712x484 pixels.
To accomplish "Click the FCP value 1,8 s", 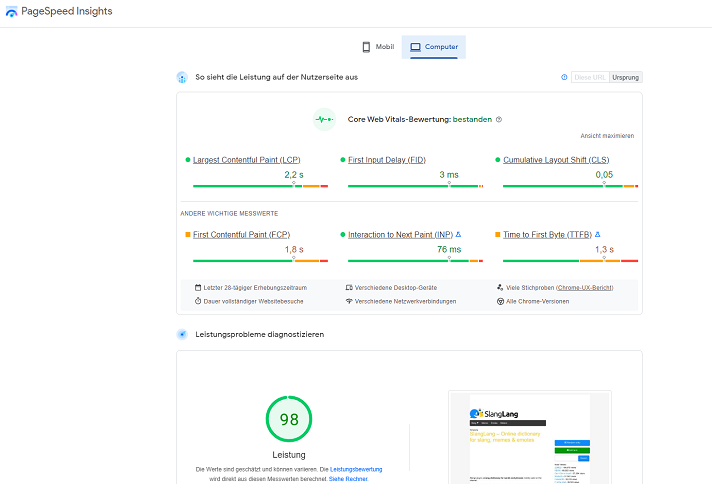I will (x=294, y=250).
